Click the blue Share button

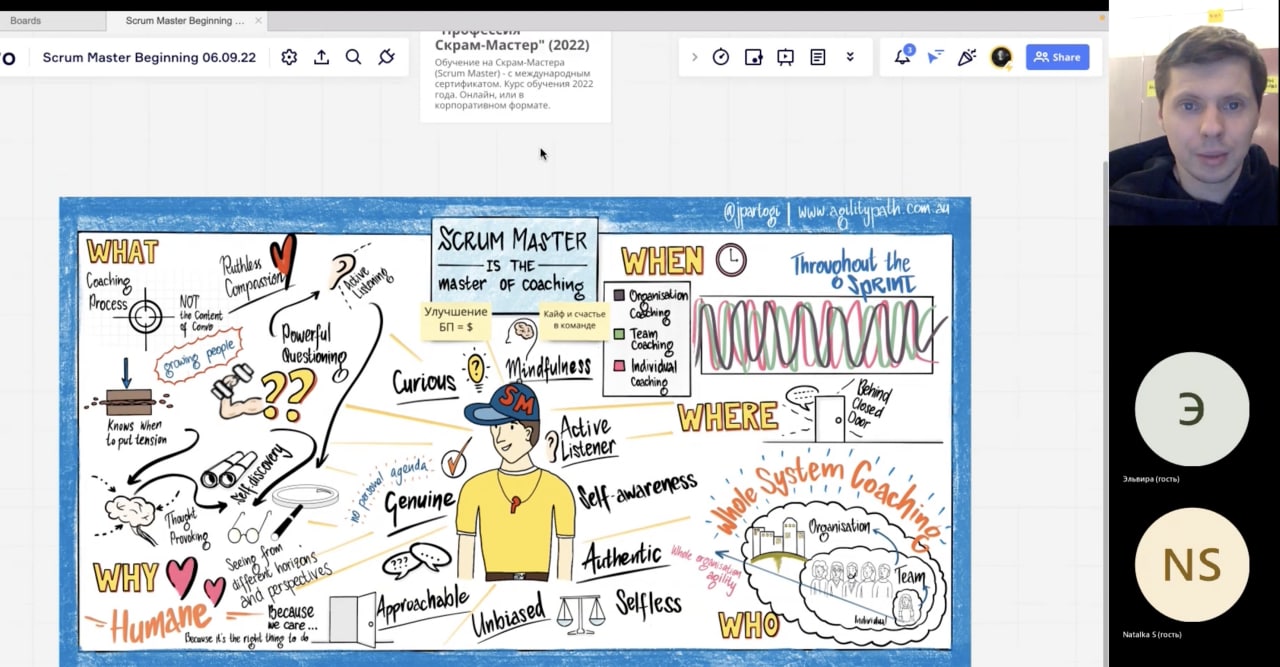(x=1057, y=57)
